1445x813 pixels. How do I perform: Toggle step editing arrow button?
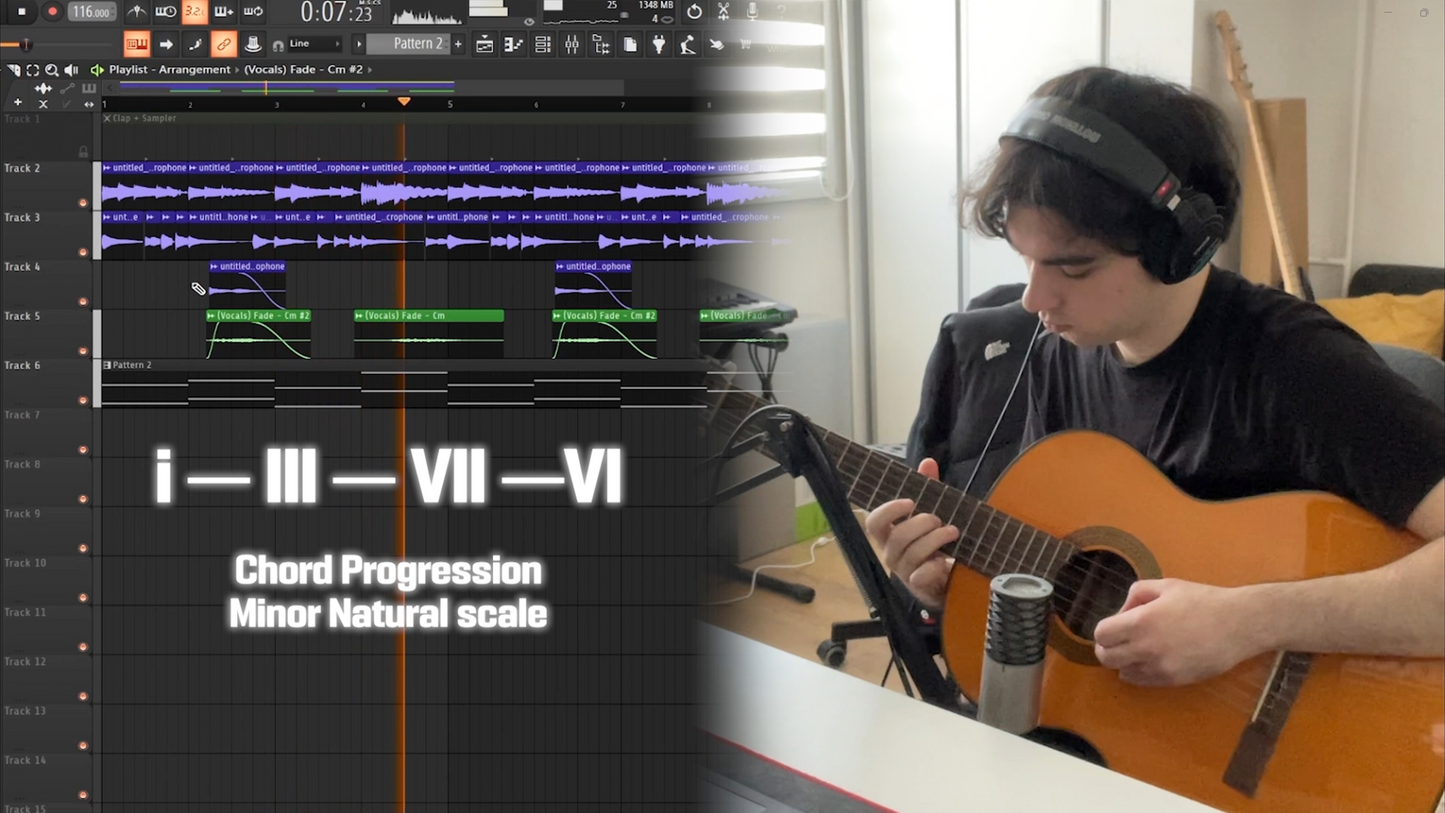[166, 44]
